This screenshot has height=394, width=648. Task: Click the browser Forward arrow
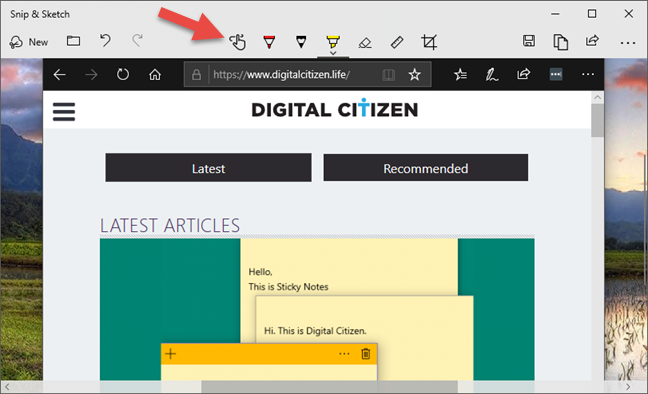coord(91,75)
